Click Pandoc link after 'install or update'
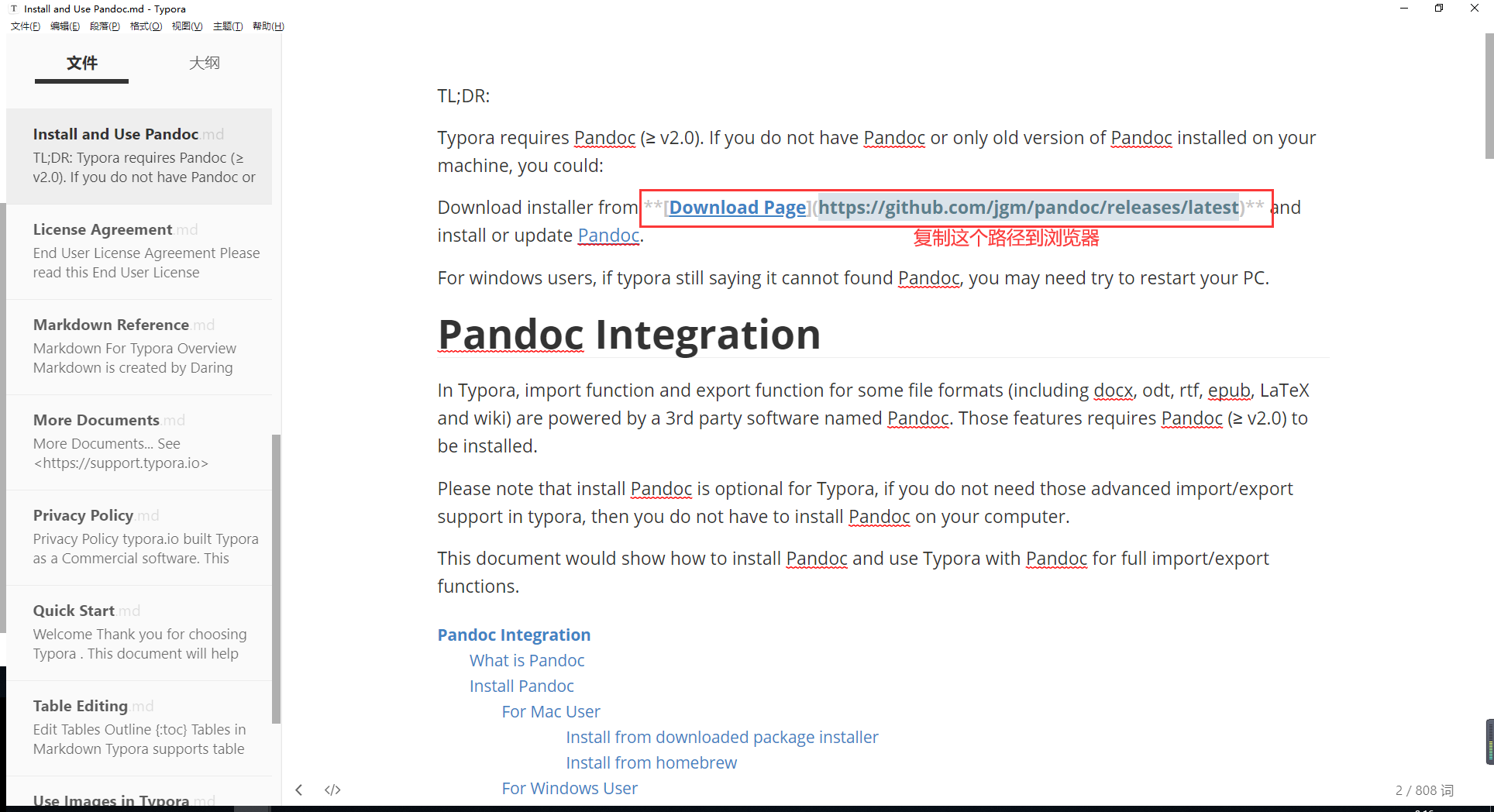The width and height of the screenshot is (1494, 812). [x=608, y=236]
